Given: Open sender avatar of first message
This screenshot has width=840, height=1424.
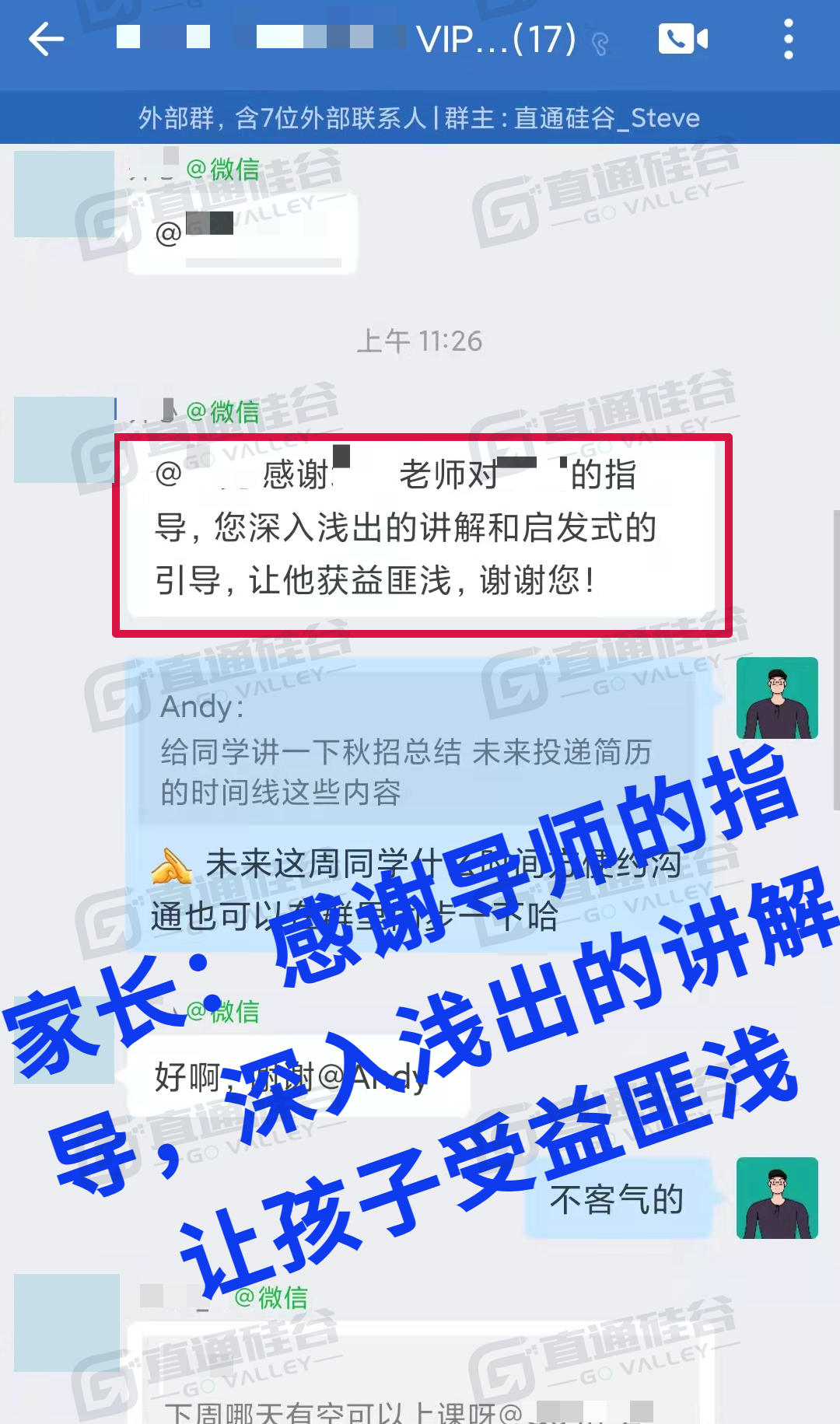Looking at the screenshot, I should click(65, 194).
